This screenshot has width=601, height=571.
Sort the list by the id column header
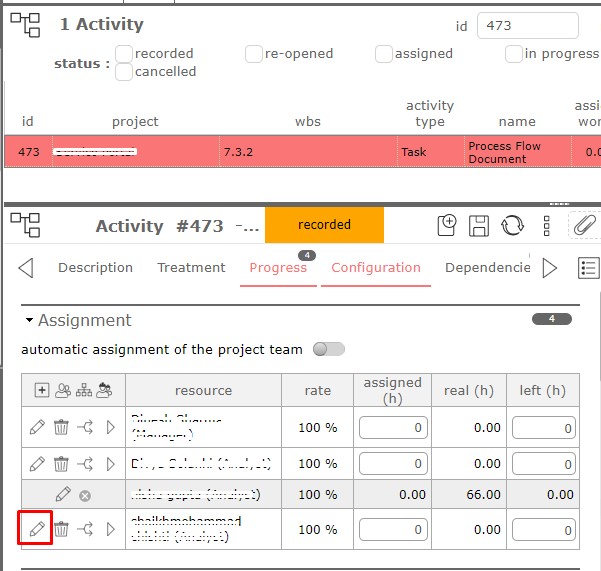[x=28, y=121]
